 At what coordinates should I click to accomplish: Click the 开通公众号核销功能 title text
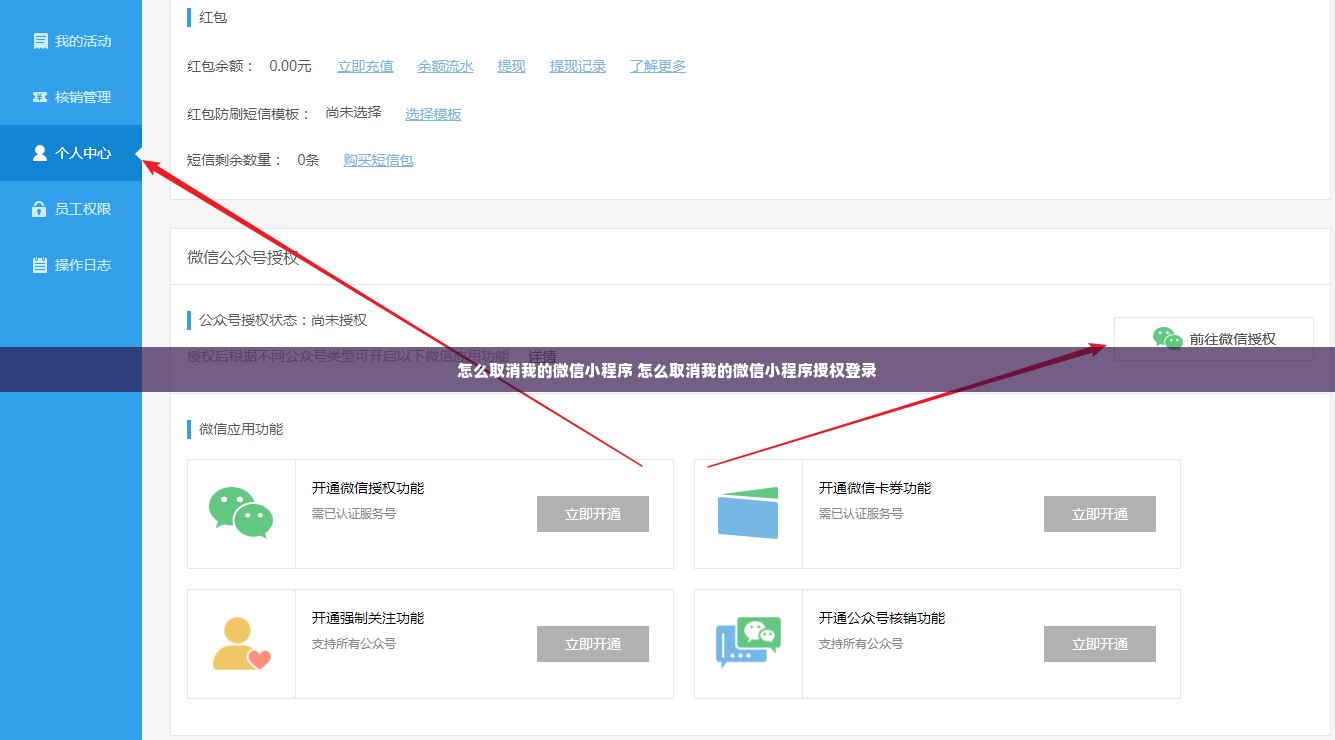[882, 618]
